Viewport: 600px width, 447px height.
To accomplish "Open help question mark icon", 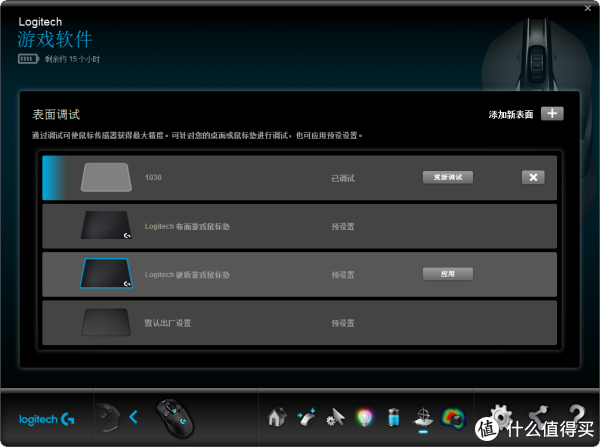I will pos(576,415).
